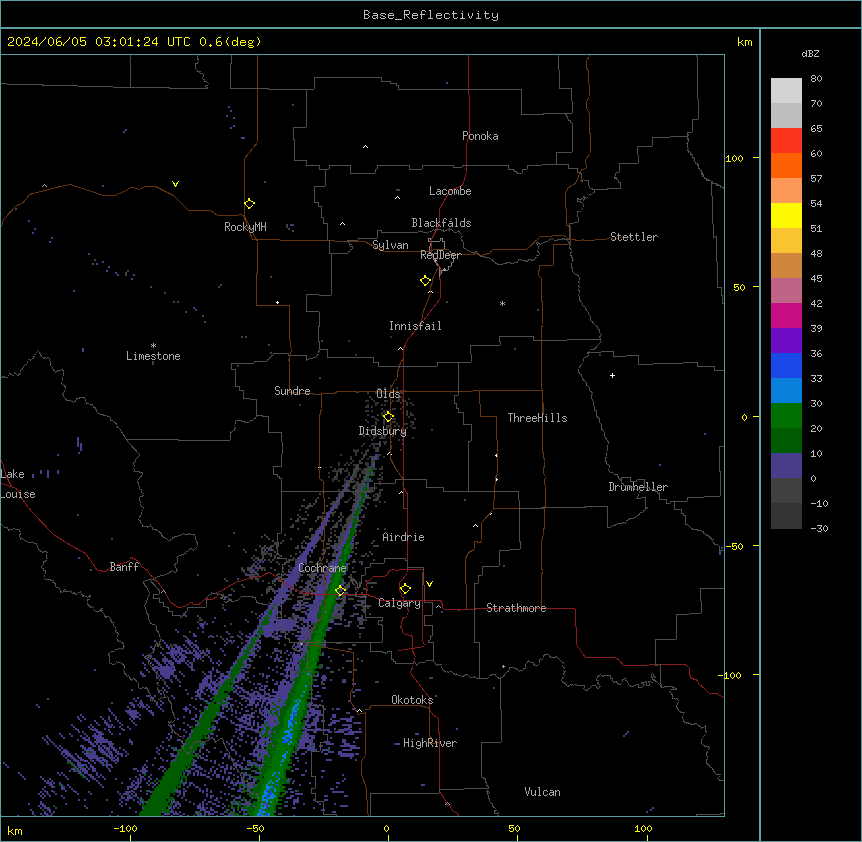Image resolution: width=862 pixels, height=842 pixels.
Task: Click the yellow V marker west of RockyMH
Action: point(175,184)
